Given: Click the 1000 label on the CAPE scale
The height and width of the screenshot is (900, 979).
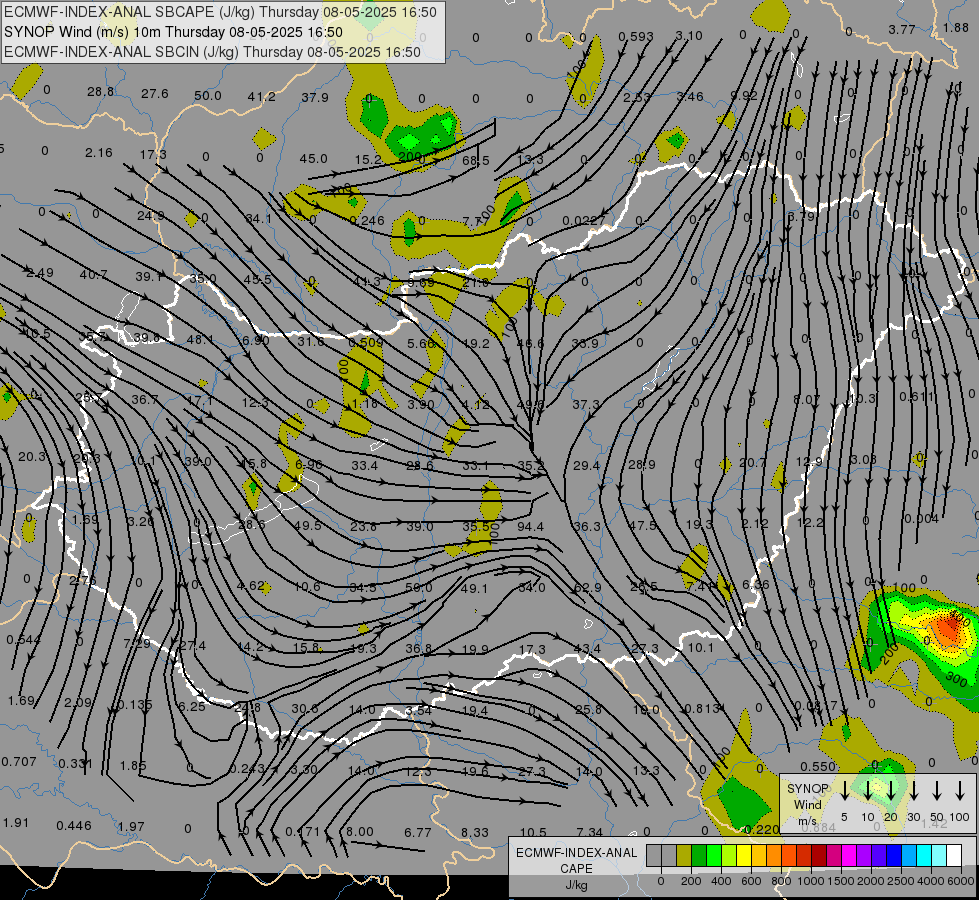Looking at the screenshot, I should pyautogui.click(x=810, y=881).
